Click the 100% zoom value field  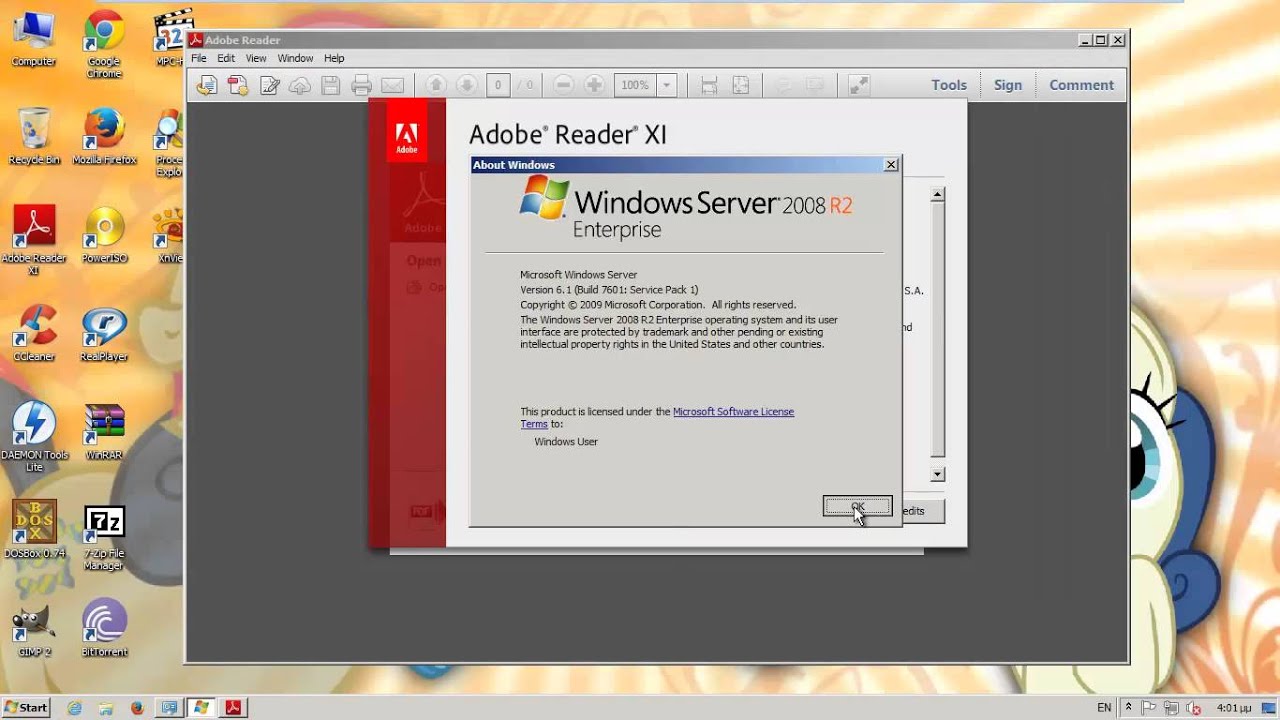(635, 85)
